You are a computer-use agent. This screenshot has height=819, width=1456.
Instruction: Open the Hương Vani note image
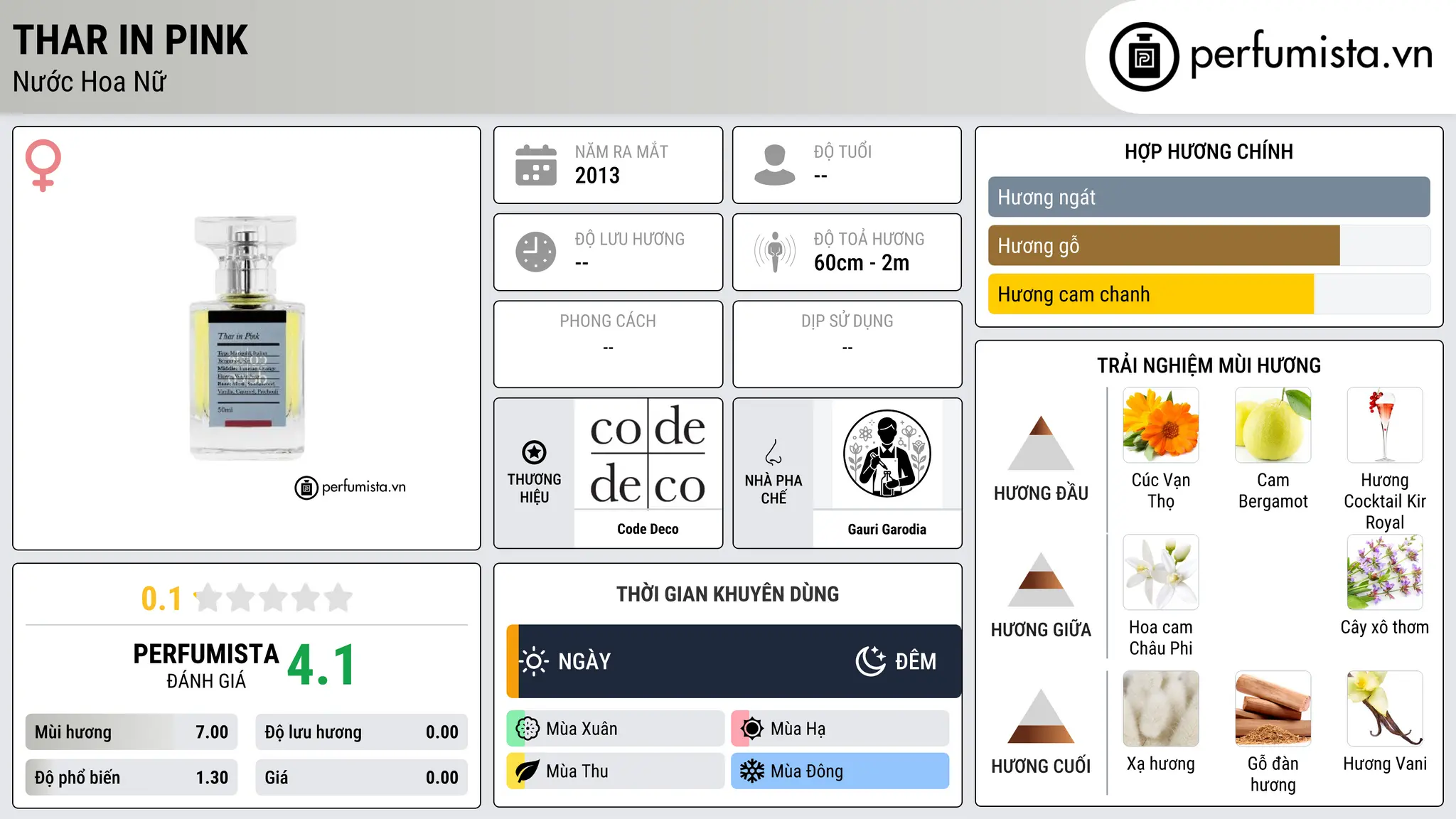pos(1385,709)
